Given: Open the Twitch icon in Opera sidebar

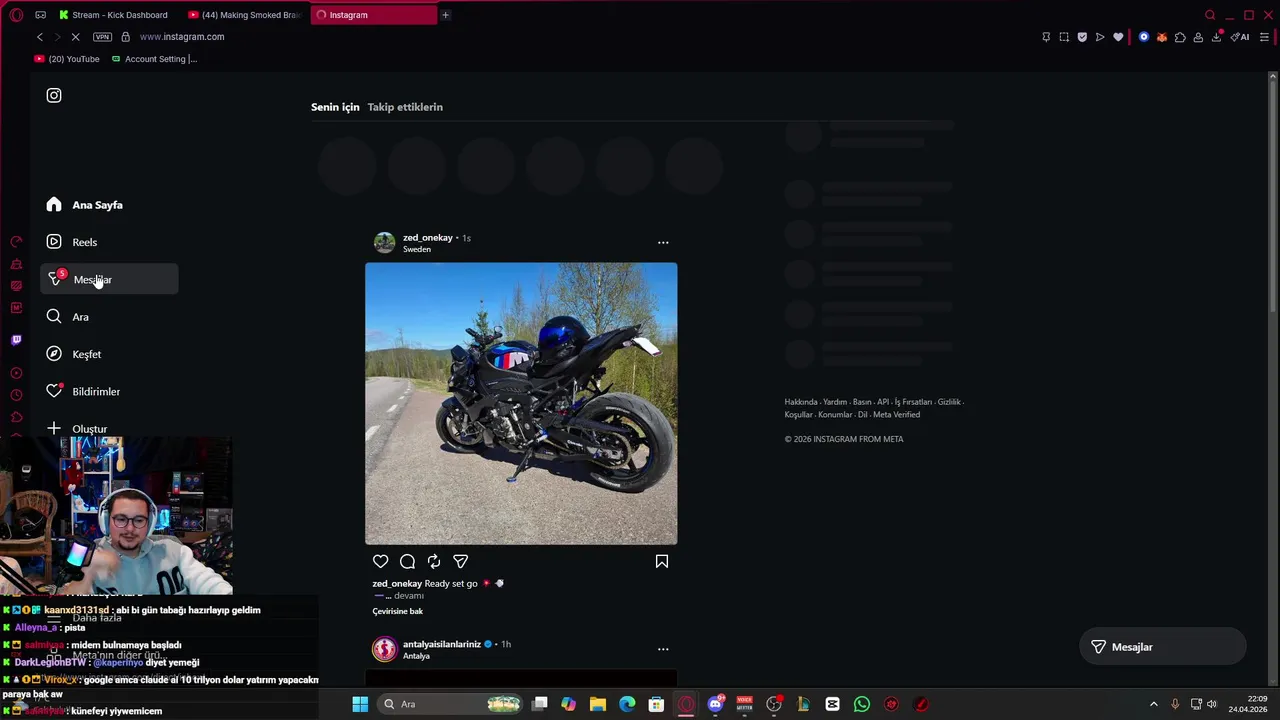Looking at the screenshot, I should tap(16, 340).
